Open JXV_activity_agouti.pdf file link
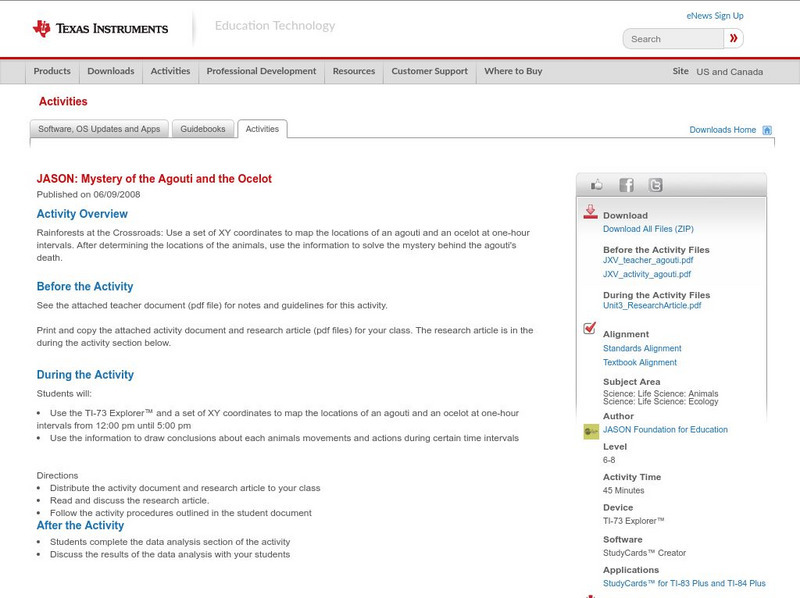The image size is (800, 598). pyautogui.click(x=647, y=274)
